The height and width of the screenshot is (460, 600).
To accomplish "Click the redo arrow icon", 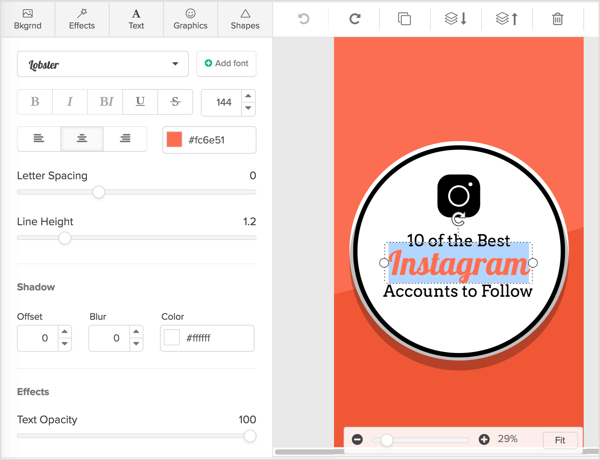I will tap(355, 18).
